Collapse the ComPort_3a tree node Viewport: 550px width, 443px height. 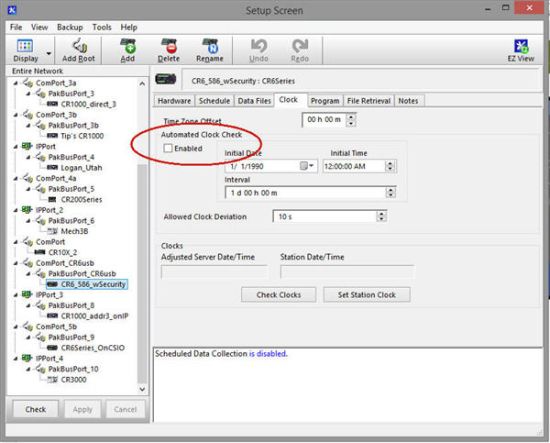[15, 83]
